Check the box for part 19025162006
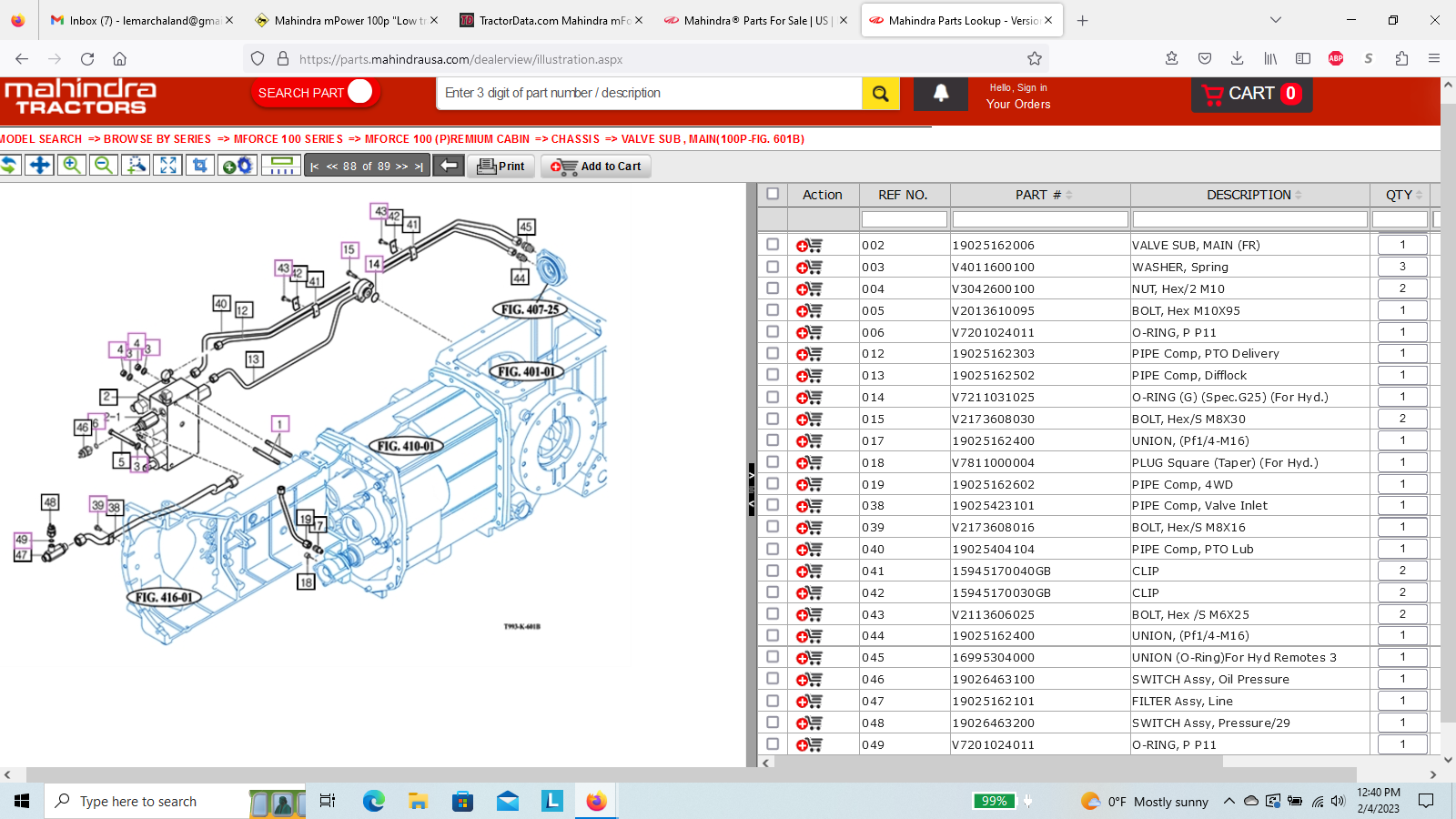The height and width of the screenshot is (819, 1456). 773,245
